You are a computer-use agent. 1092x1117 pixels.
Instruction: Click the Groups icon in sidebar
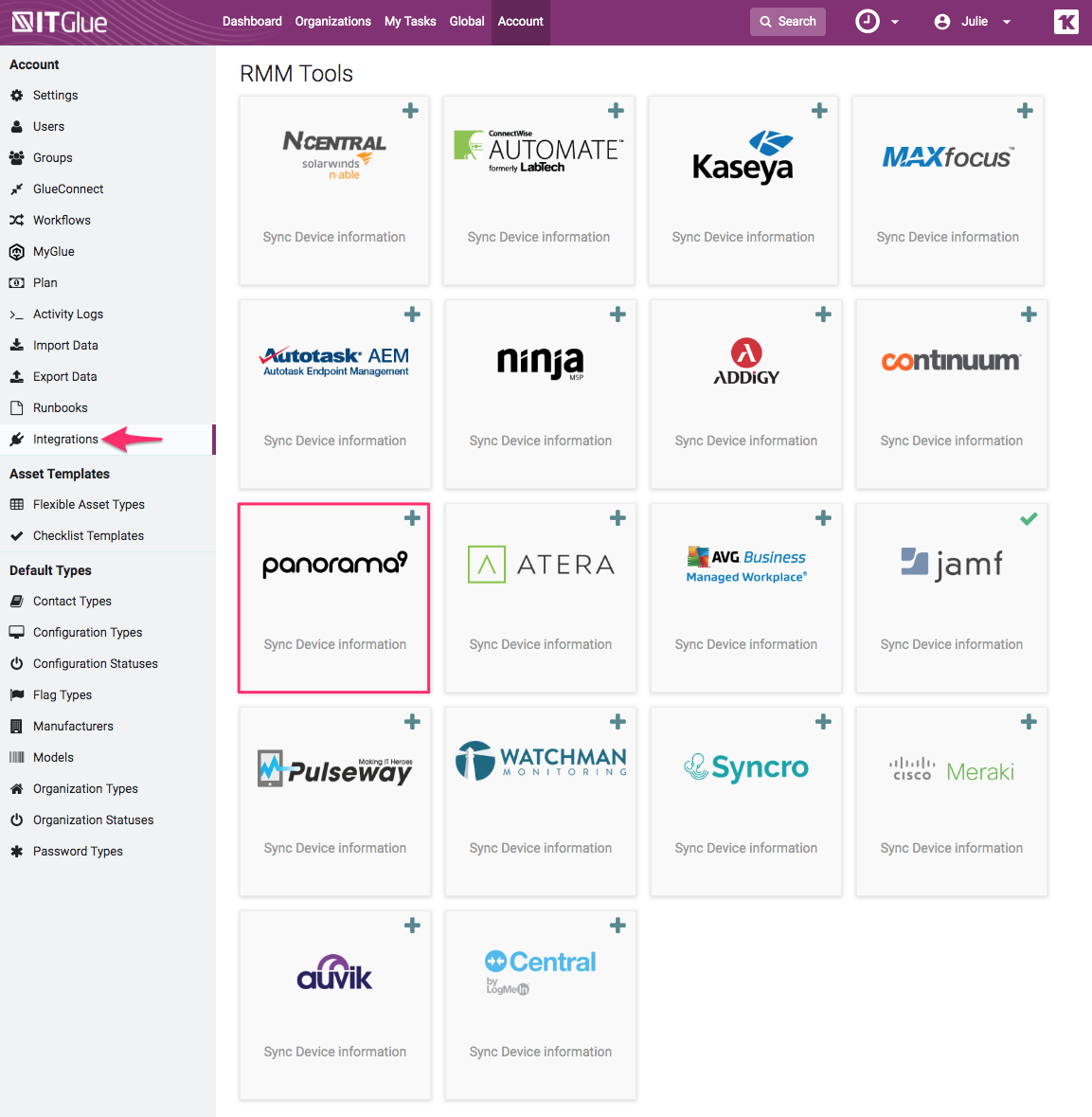(x=17, y=157)
